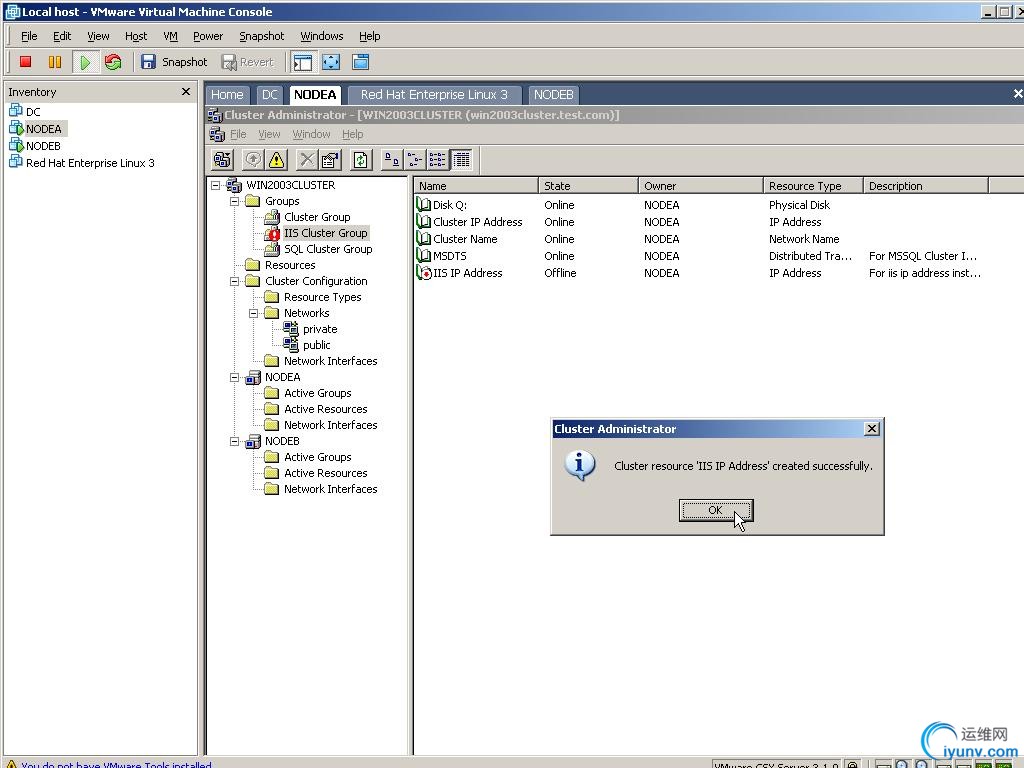Switch to Small Icons view

point(415,159)
